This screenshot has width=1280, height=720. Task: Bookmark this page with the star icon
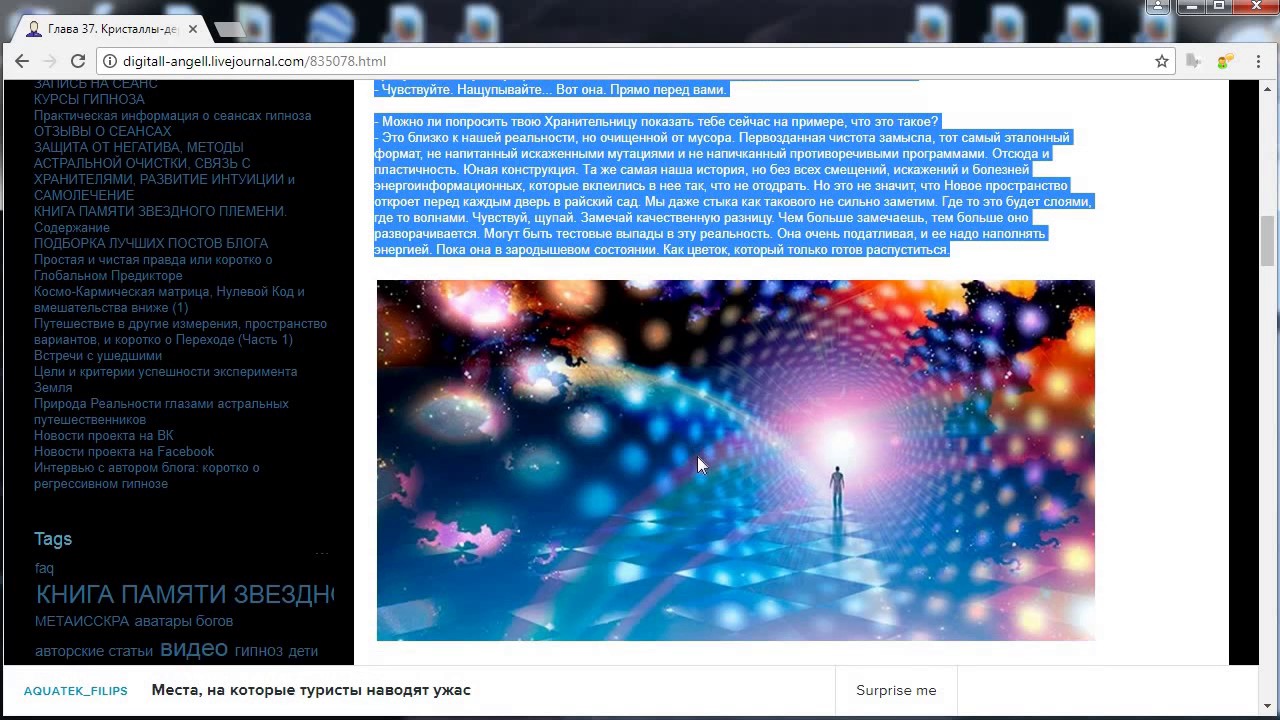tap(1162, 61)
